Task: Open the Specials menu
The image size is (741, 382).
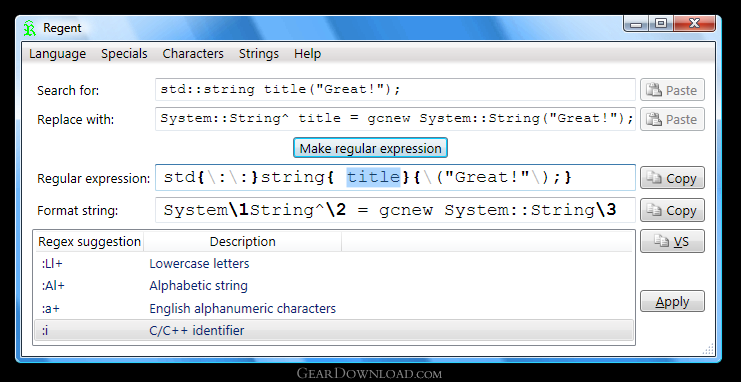Action: point(124,54)
